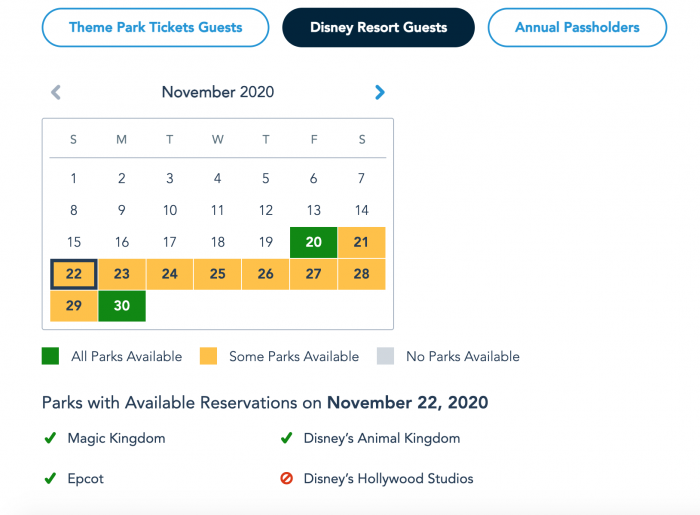Click the checkmark beside Disney's Animal Kingdom
700x515 pixels.
(x=287, y=438)
